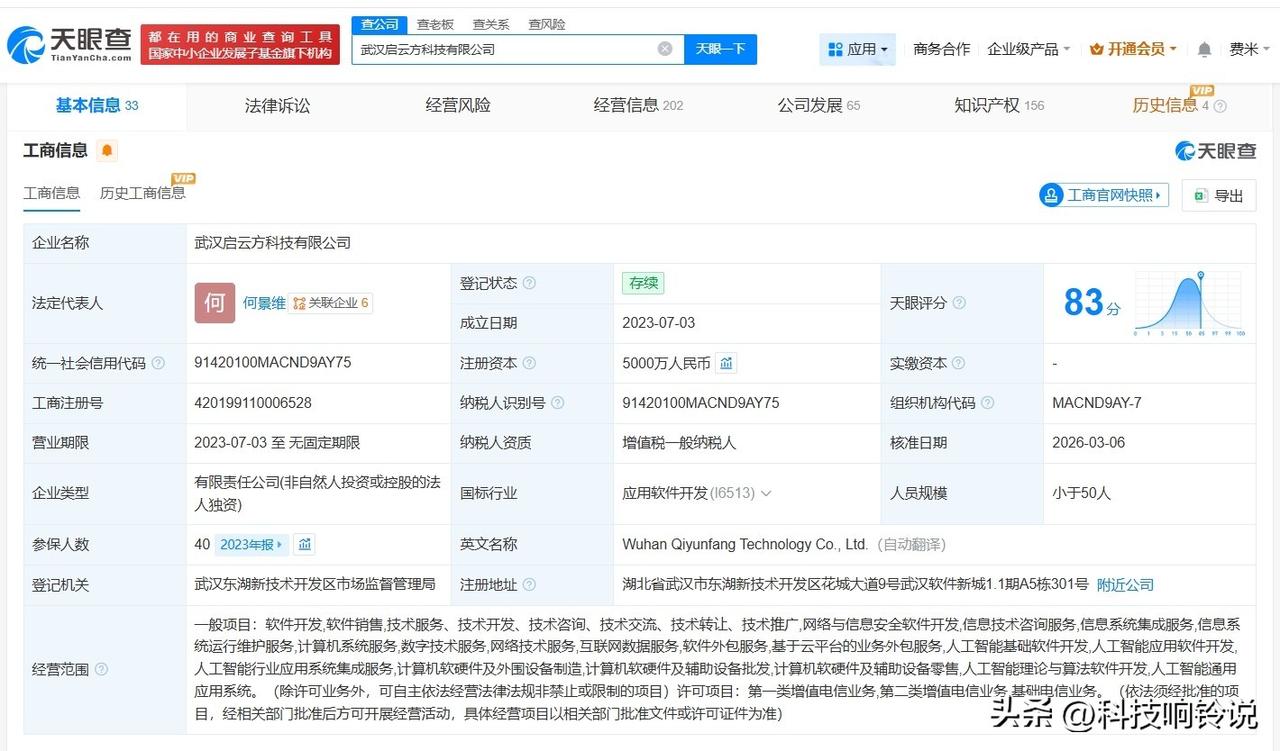The image size is (1280, 751).
Task: Click the red promotional banner beside the logo
Action: point(240,45)
